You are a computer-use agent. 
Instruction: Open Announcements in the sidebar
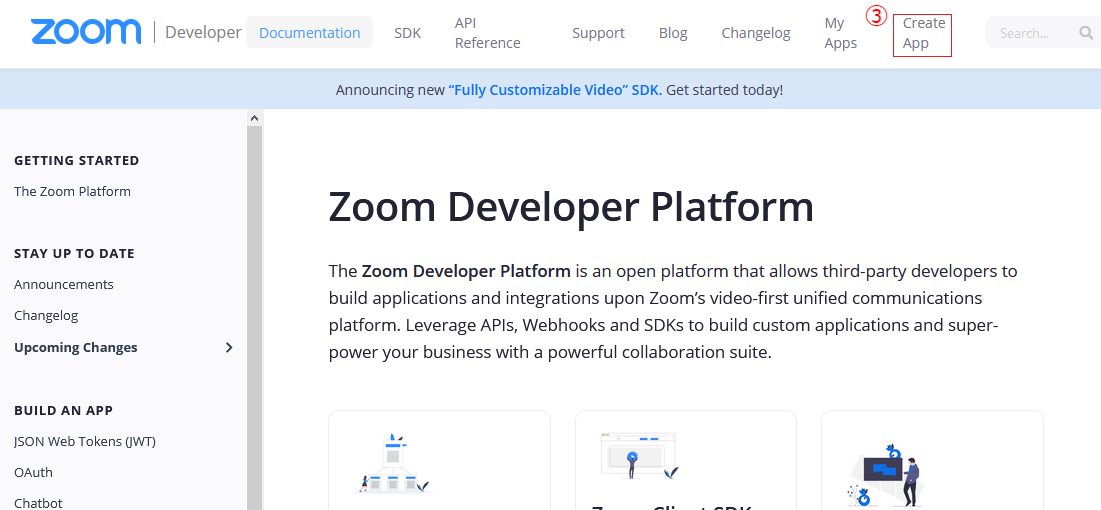click(64, 284)
